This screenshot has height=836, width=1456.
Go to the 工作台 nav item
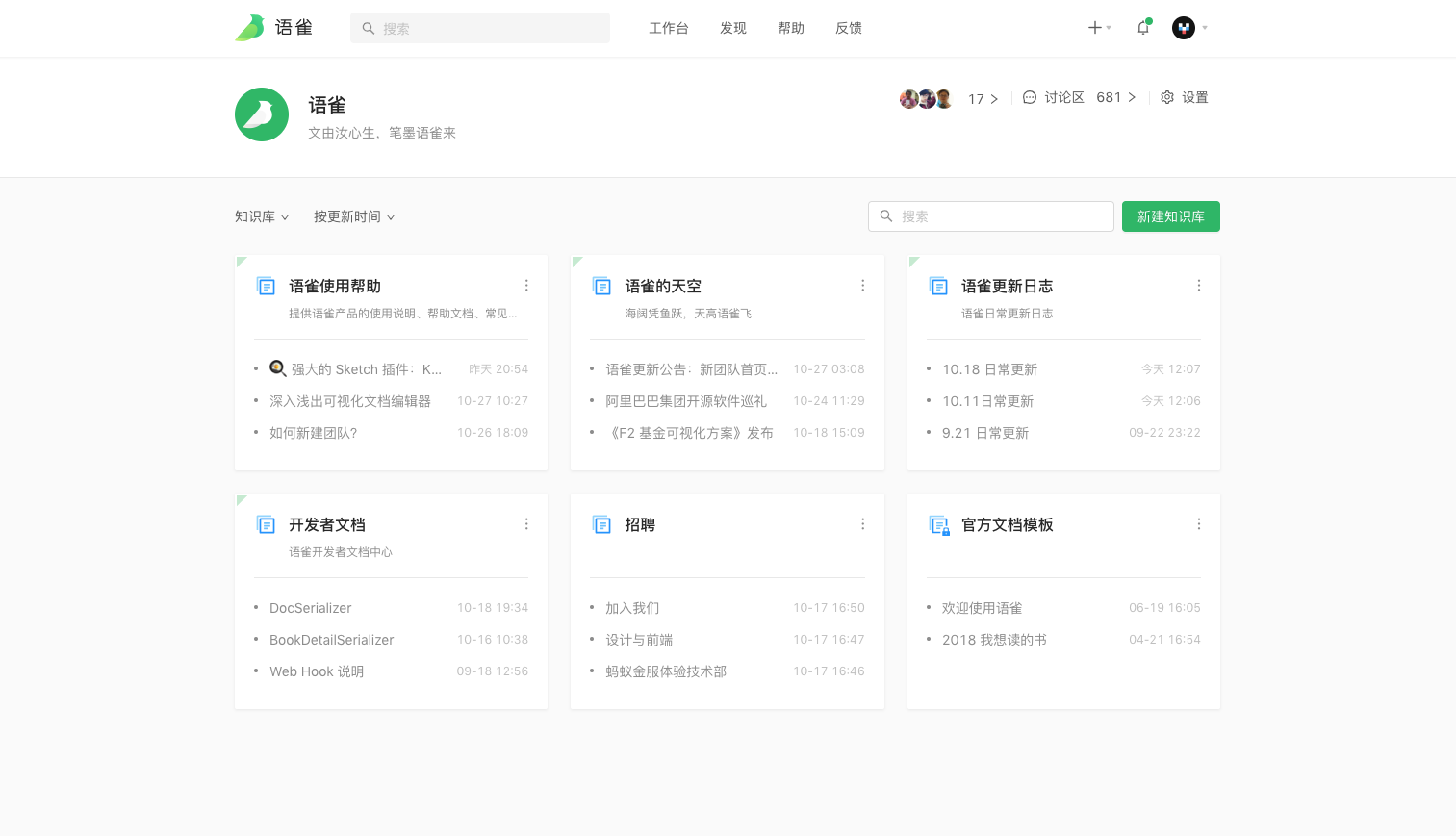tap(668, 29)
